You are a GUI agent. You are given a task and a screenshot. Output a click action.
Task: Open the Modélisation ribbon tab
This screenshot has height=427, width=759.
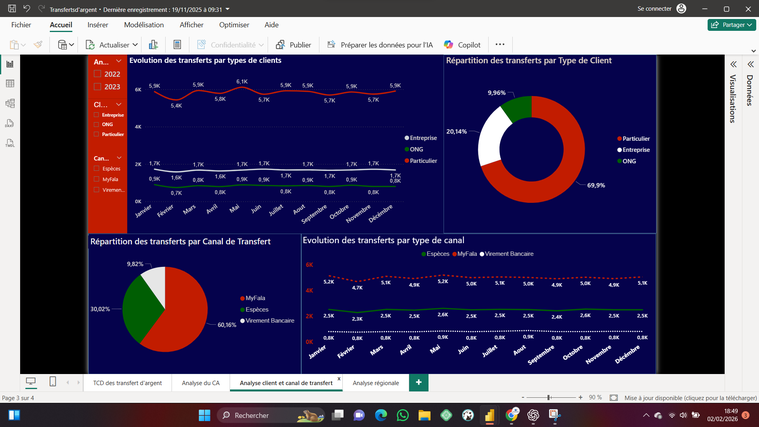144,25
